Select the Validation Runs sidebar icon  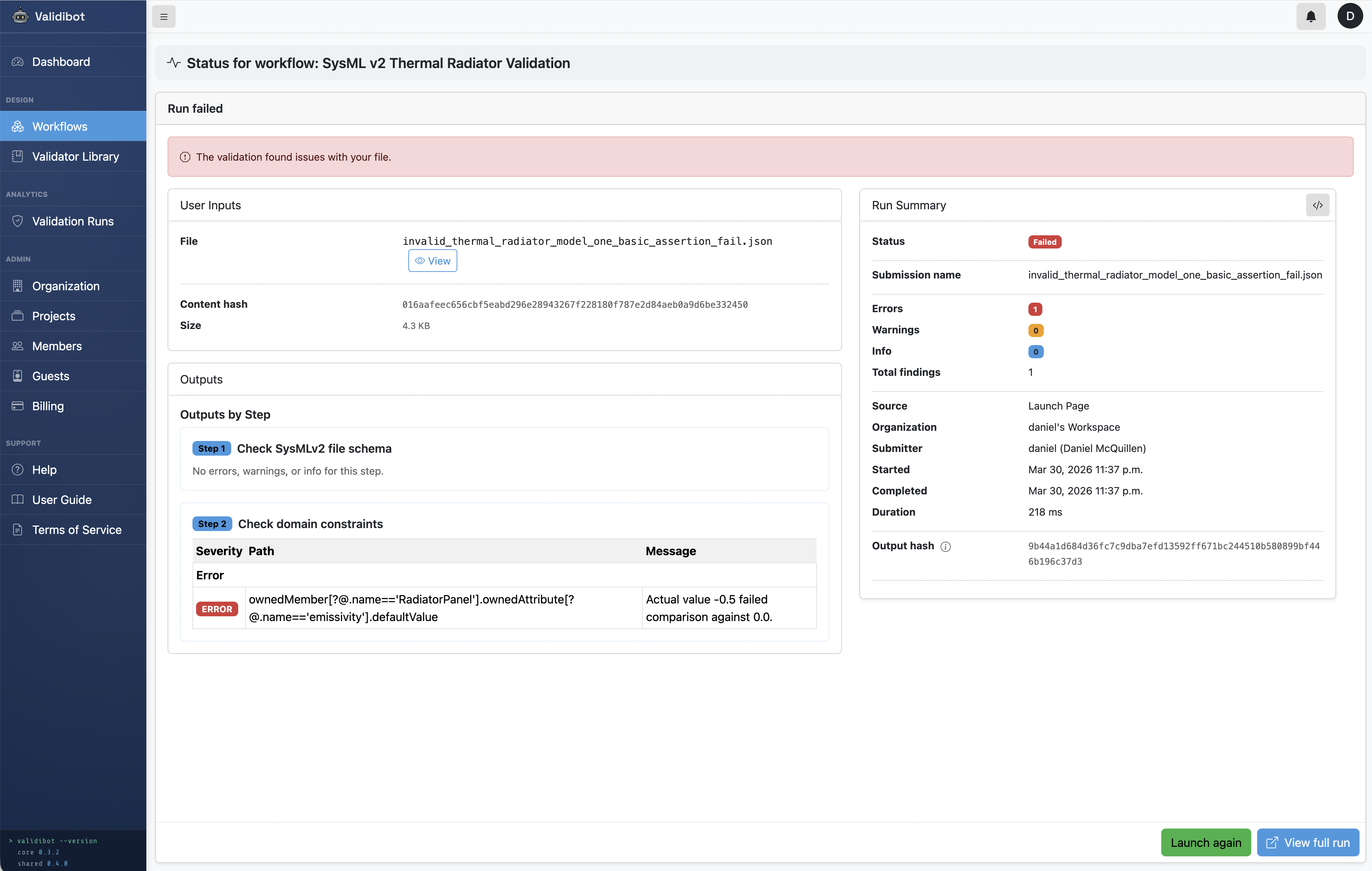coord(17,221)
